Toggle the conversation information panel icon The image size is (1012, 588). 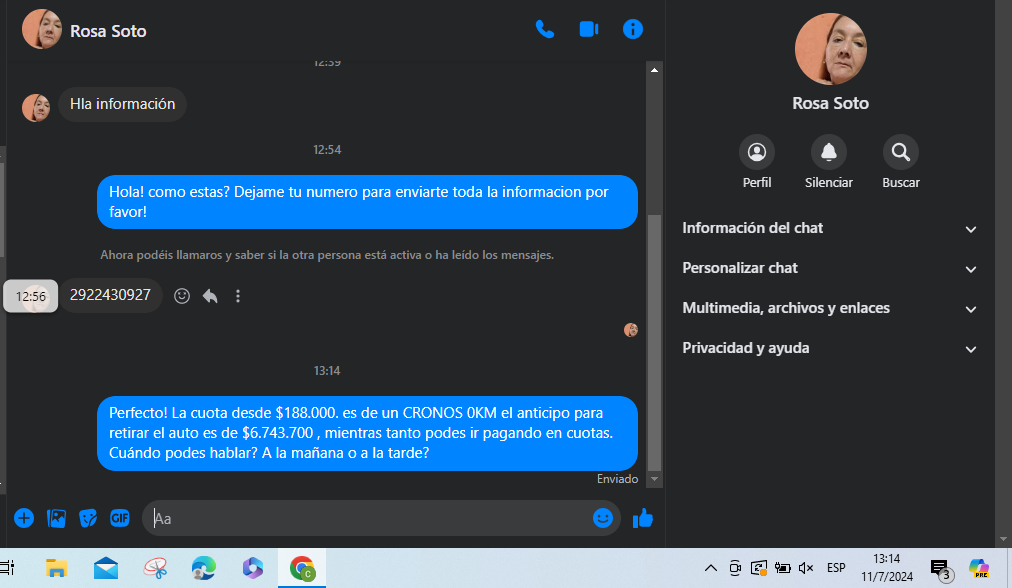632,30
